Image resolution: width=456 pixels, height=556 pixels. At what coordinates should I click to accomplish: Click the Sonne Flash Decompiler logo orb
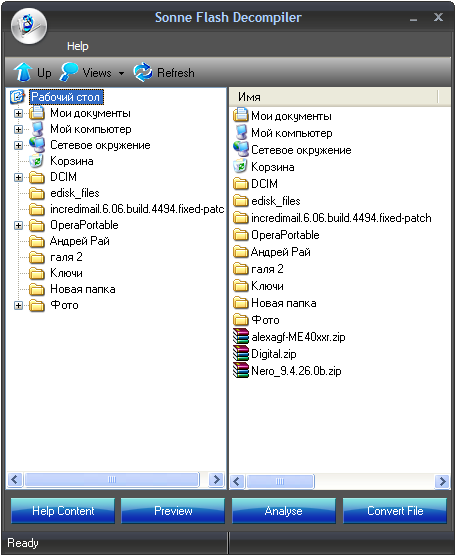click(29, 26)
